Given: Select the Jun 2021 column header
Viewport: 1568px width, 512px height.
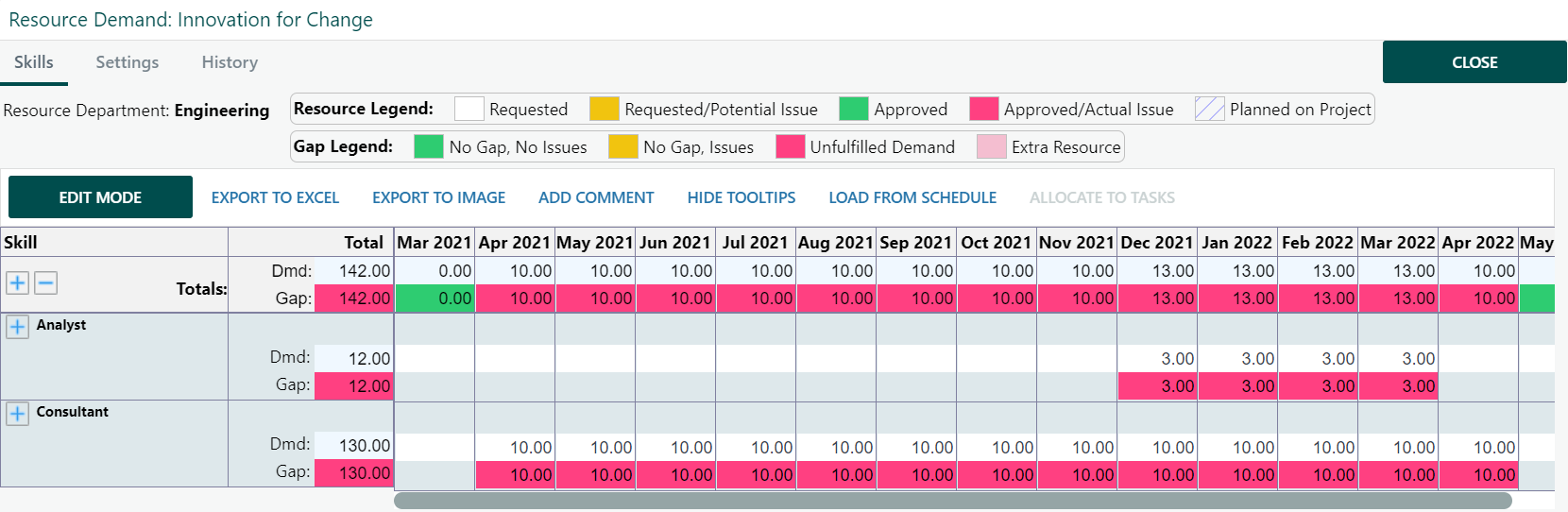Looking at the screenshot, I should pos(675,242).
